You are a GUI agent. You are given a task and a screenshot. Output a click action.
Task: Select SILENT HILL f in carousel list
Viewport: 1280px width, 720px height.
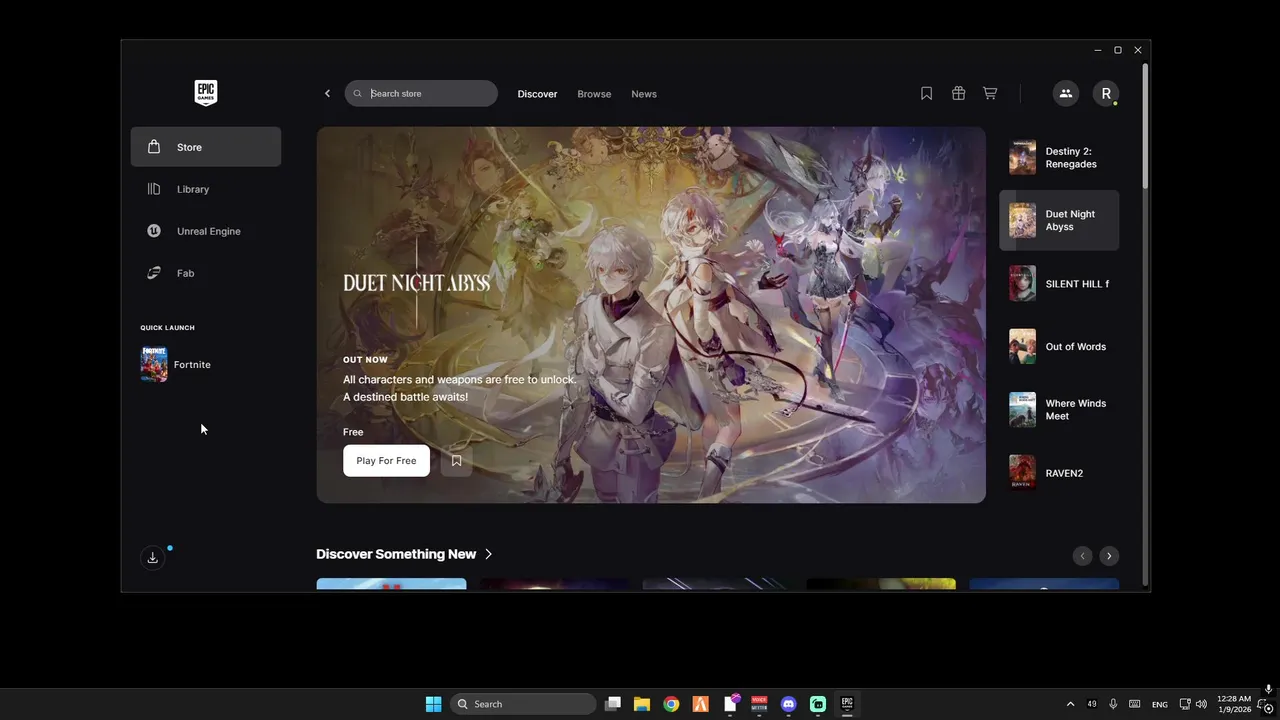[1059, 283]
